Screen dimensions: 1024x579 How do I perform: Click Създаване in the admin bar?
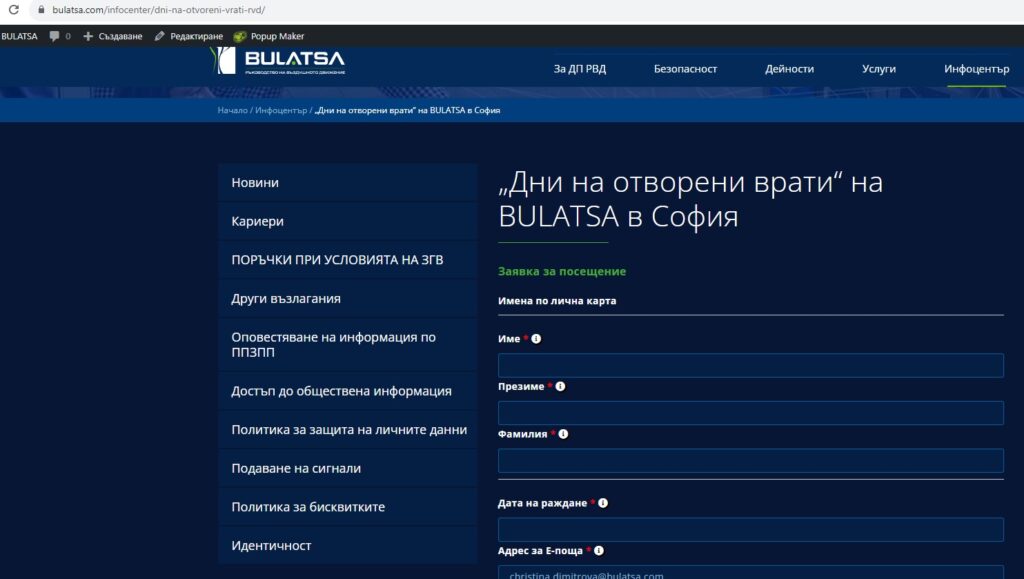(120, 36)
